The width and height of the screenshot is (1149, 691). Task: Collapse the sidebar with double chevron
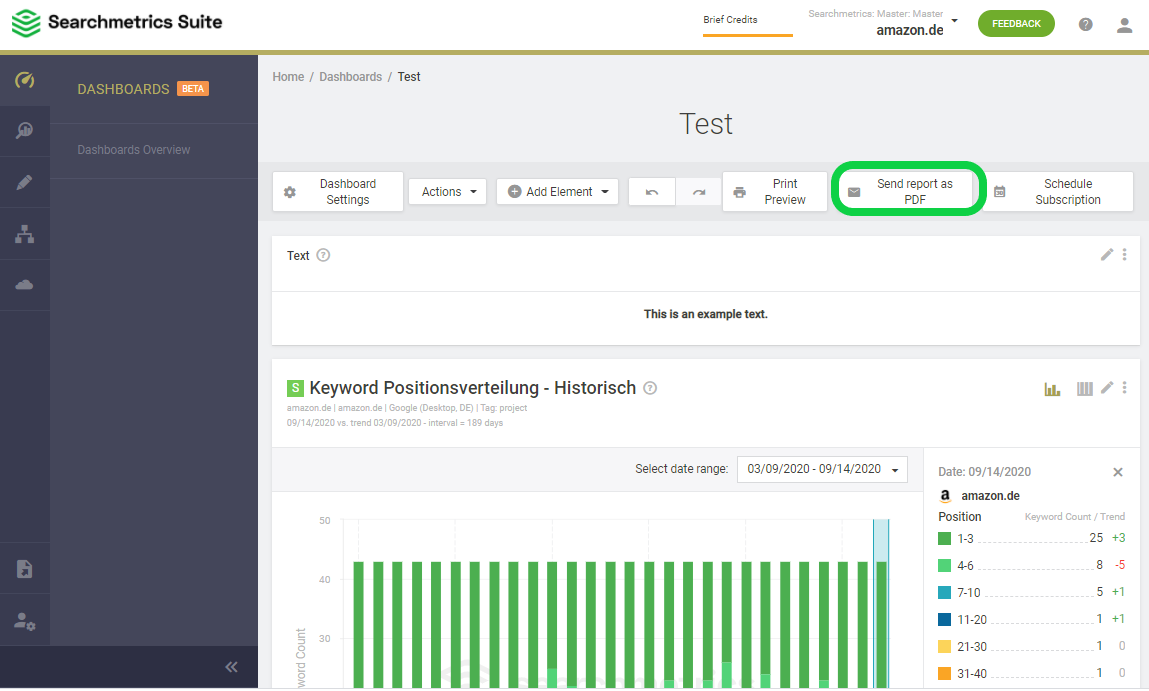coord(232,667)
